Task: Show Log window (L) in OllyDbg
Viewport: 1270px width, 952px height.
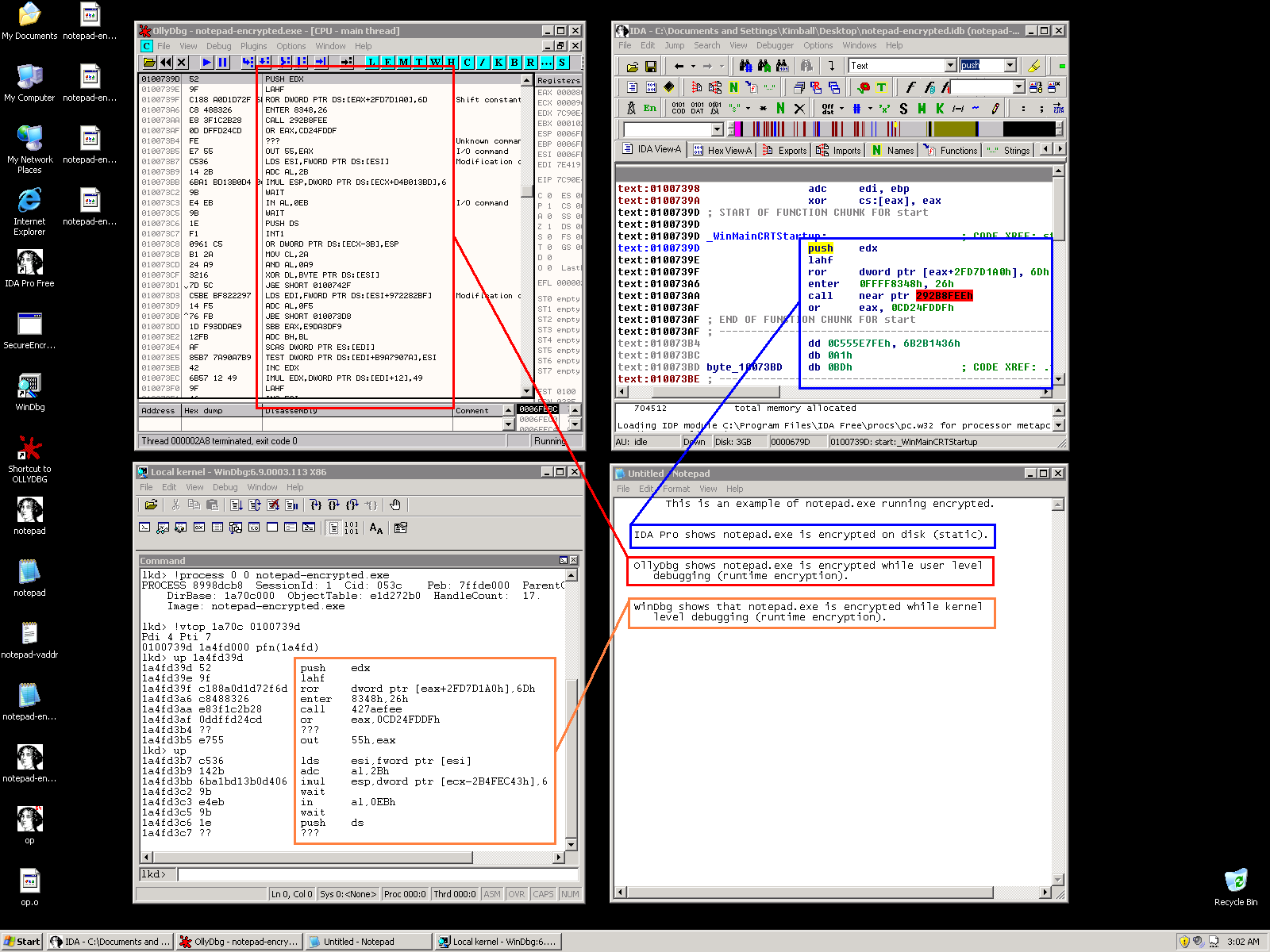Action: 372,62
